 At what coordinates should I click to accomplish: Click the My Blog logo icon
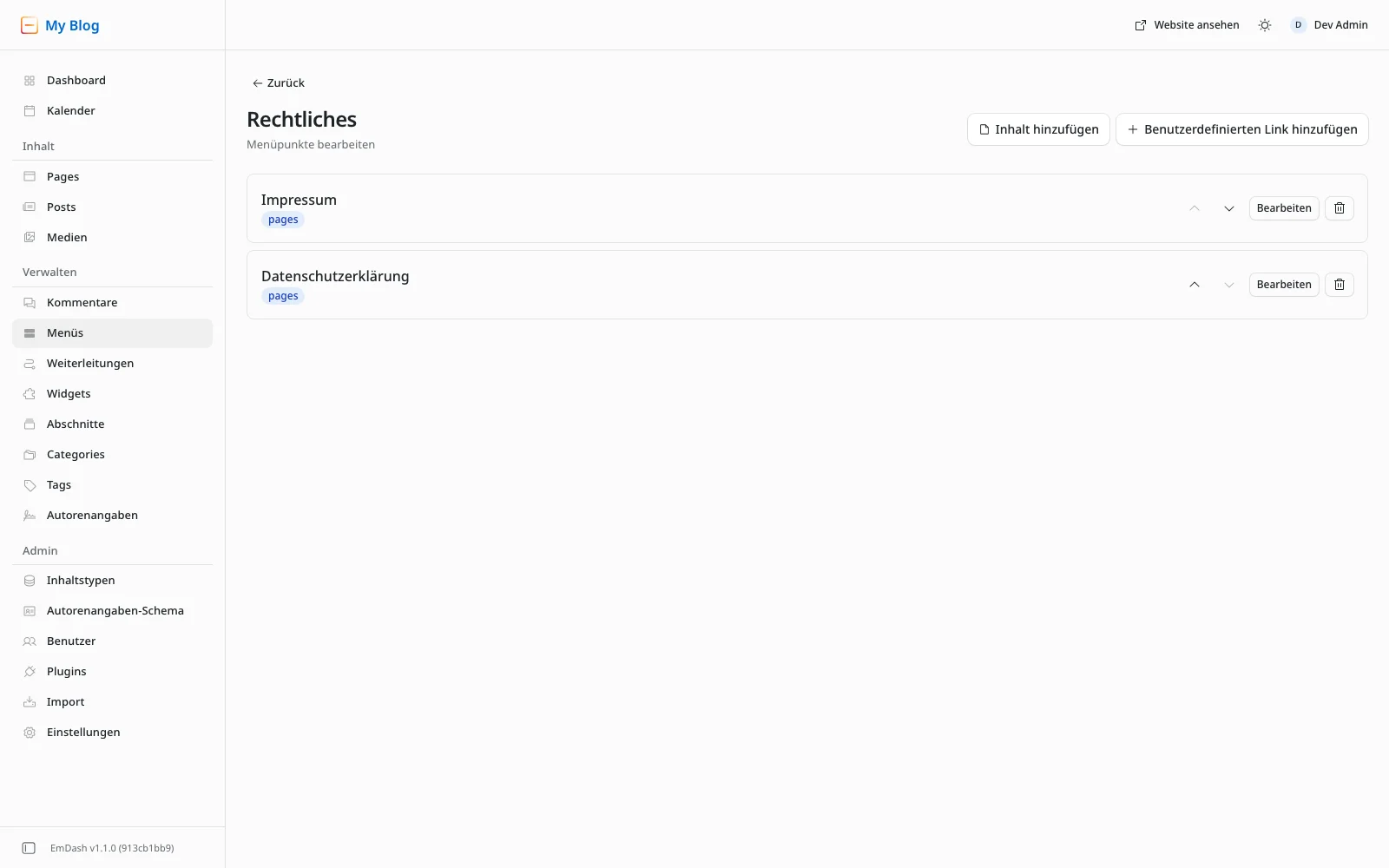click(30, 25)
